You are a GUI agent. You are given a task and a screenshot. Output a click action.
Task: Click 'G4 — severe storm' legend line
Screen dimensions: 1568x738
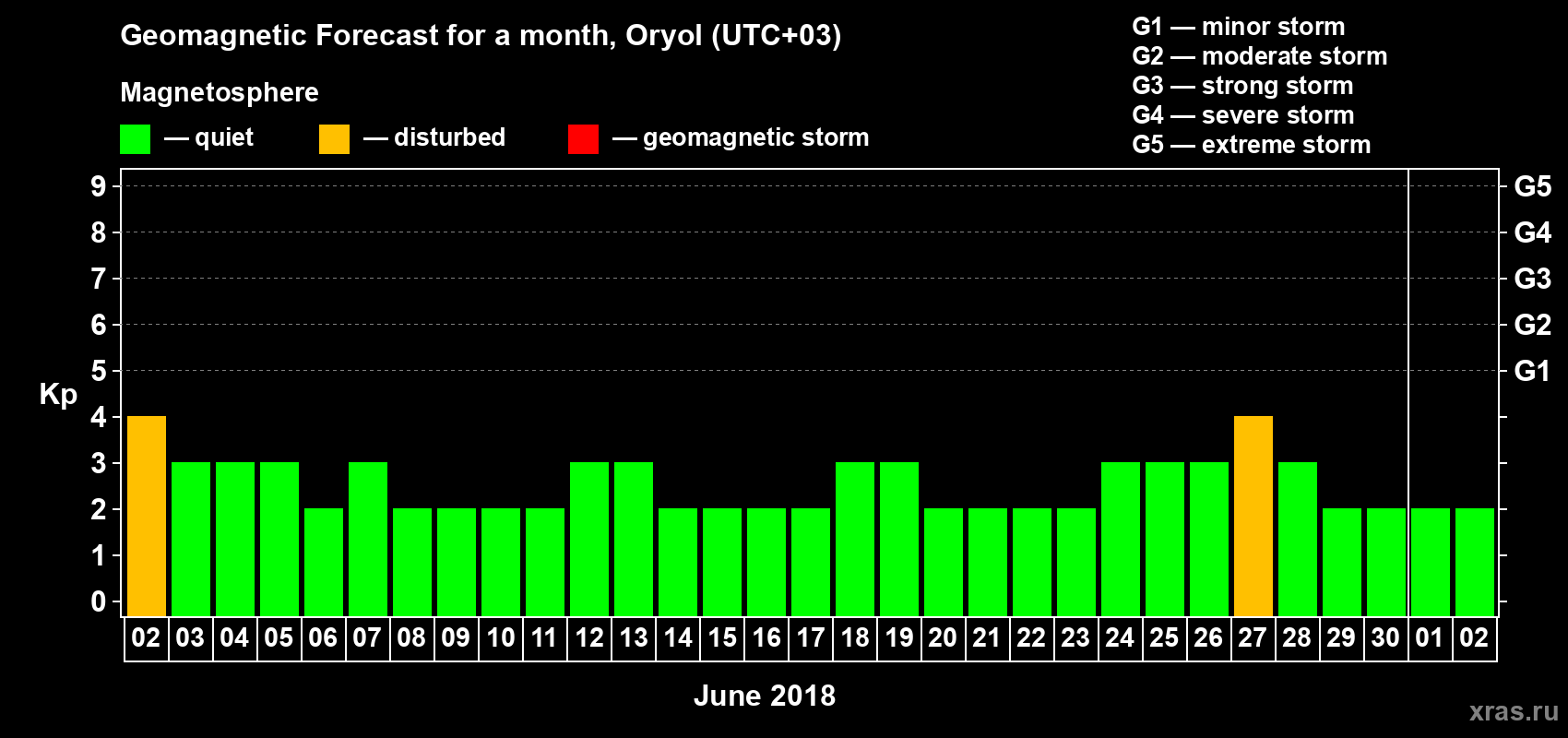(1243, 115)
